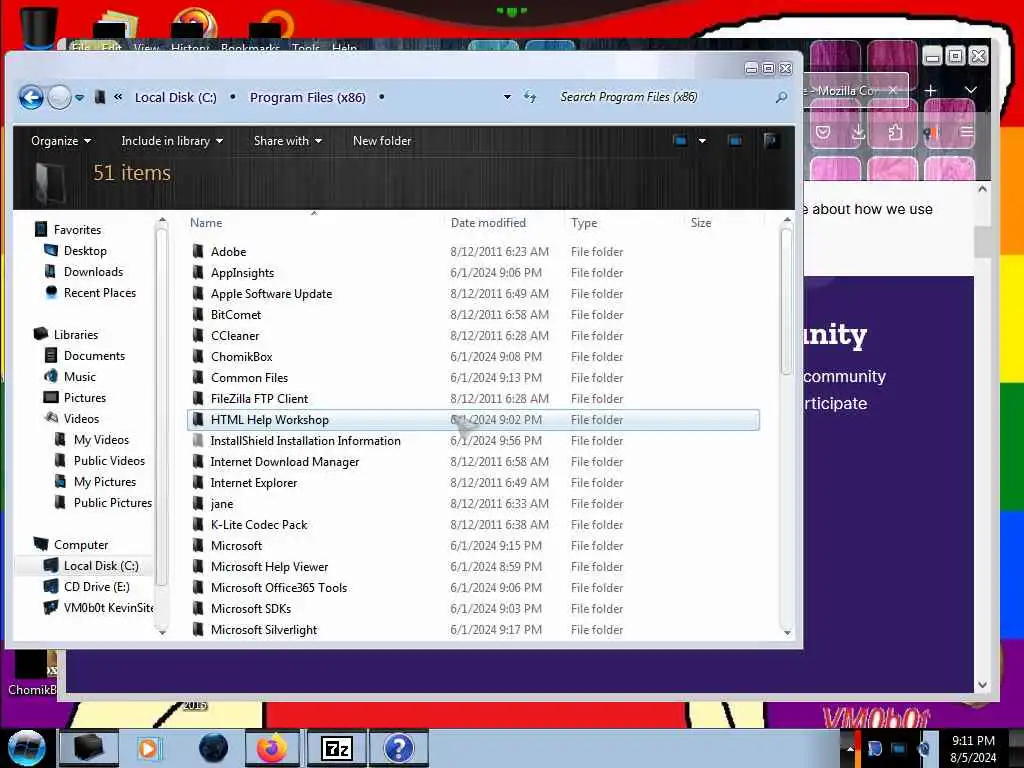Toggle the preview pane icon

click(735, 141)
